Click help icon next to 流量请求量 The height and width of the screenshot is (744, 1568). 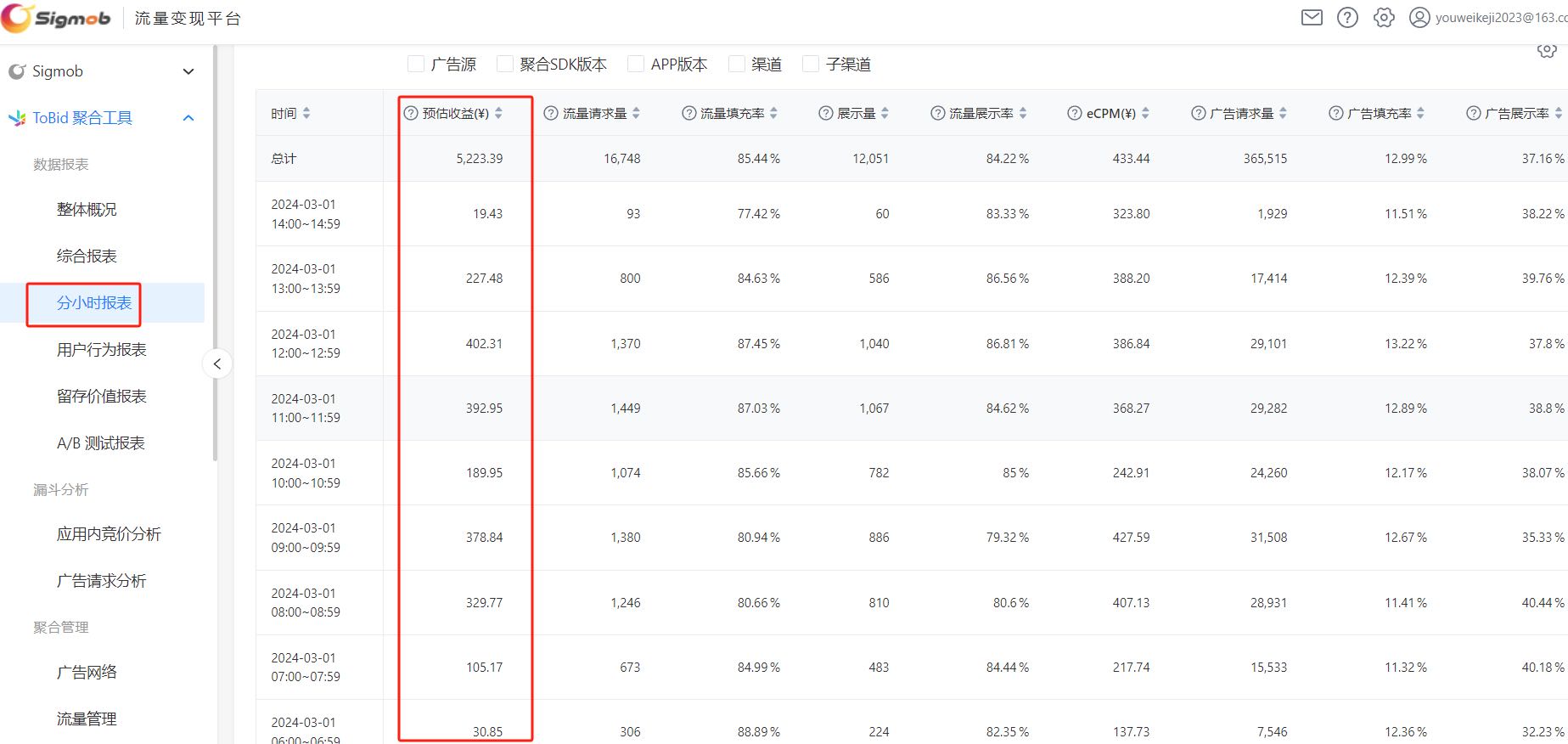[x=551, y=114]
